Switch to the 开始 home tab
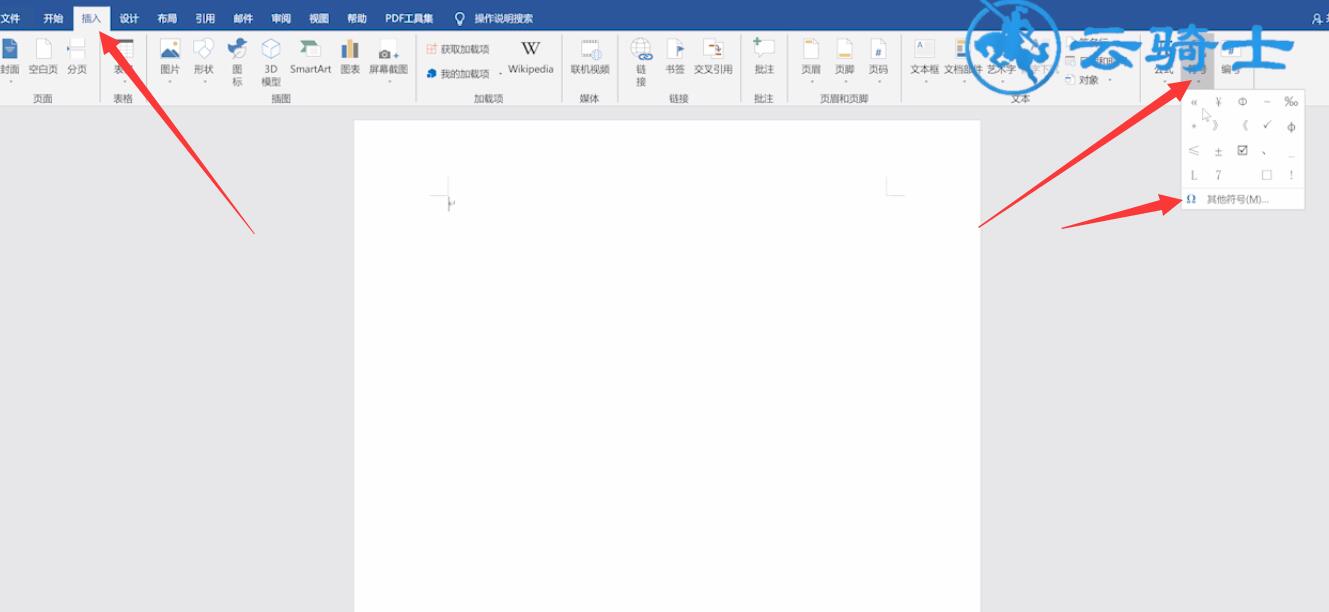The width and height of the screenshot is (1329, 612). [x=53, y=18]
